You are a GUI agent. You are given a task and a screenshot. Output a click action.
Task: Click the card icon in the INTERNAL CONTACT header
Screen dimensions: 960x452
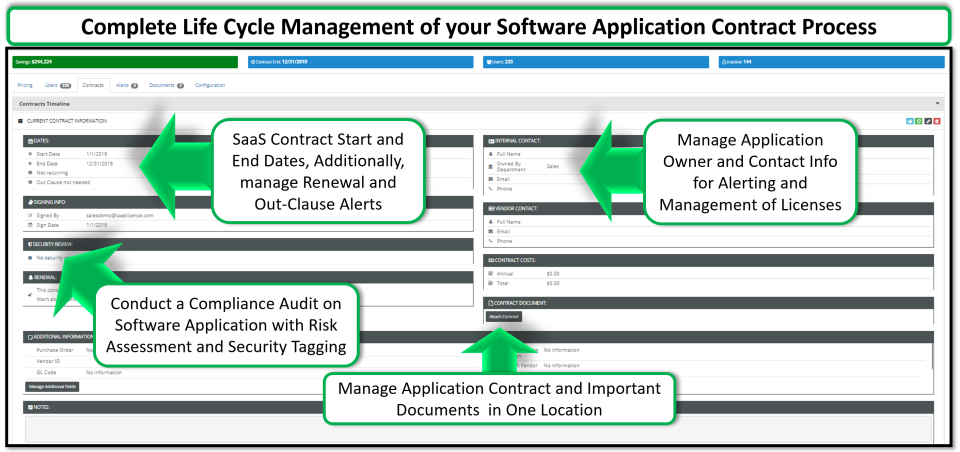[x=491, y=141]
